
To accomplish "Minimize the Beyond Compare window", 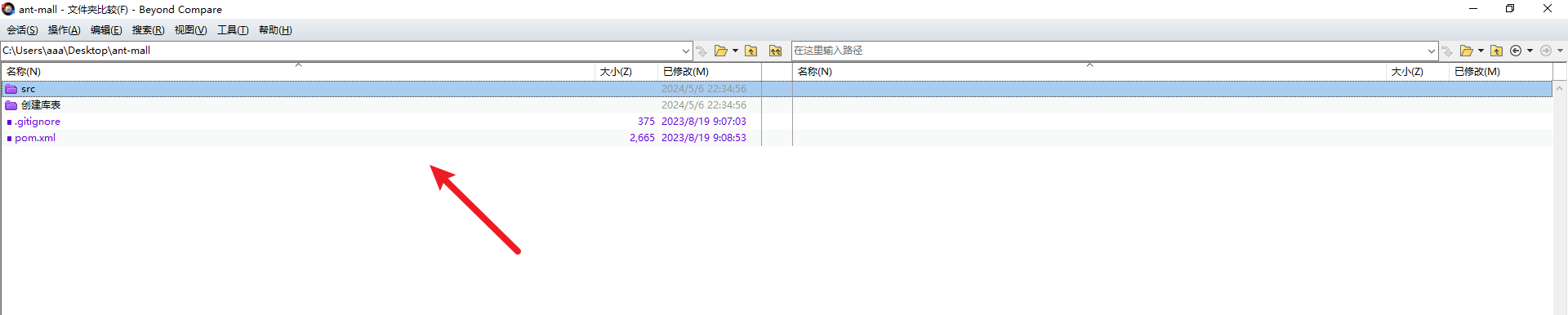I will [1473, 9].
